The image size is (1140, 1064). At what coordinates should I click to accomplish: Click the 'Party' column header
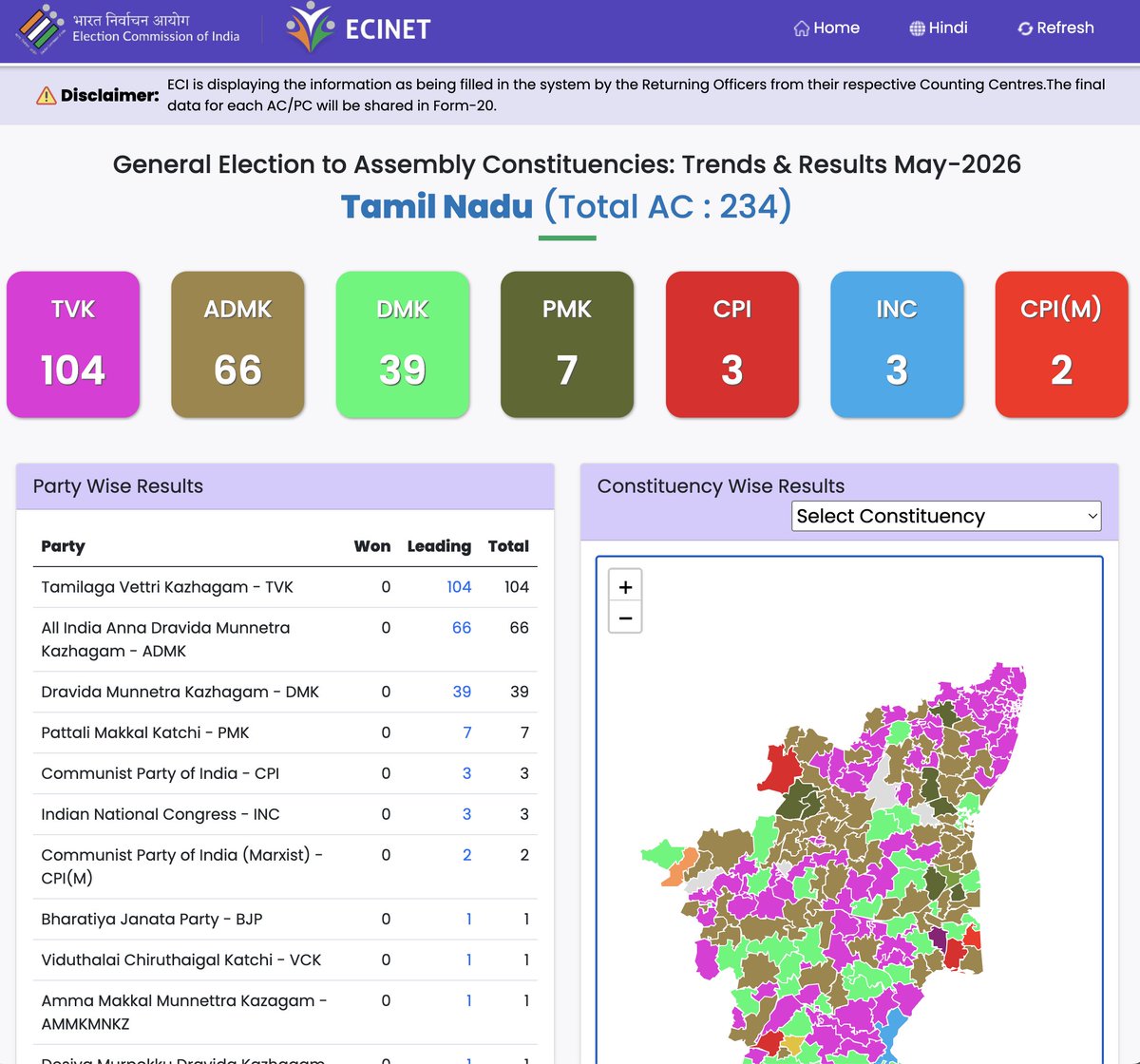[x=63, y=546]
